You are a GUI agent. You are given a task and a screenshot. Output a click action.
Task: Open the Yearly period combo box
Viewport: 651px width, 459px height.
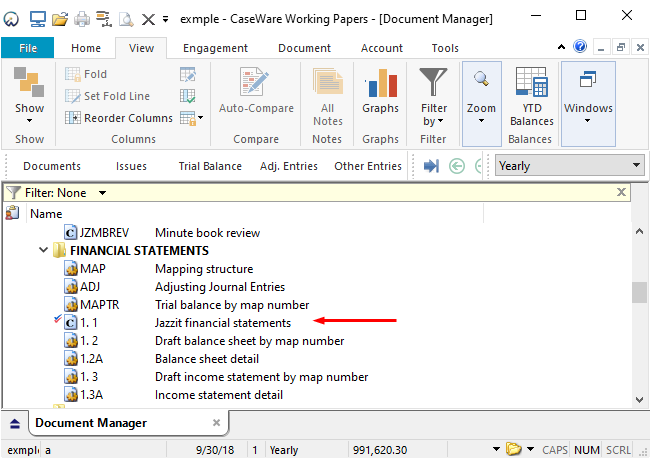pos(570,166)
